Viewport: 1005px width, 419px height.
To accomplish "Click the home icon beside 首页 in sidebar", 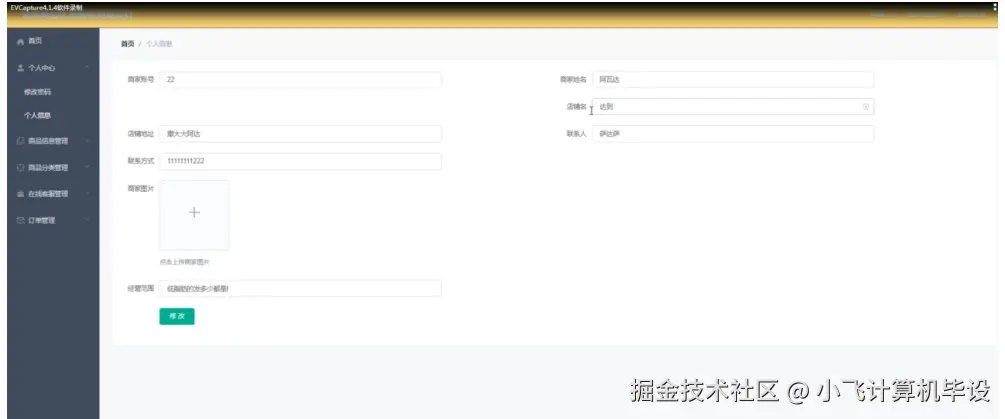I will [x=20, y=42].
